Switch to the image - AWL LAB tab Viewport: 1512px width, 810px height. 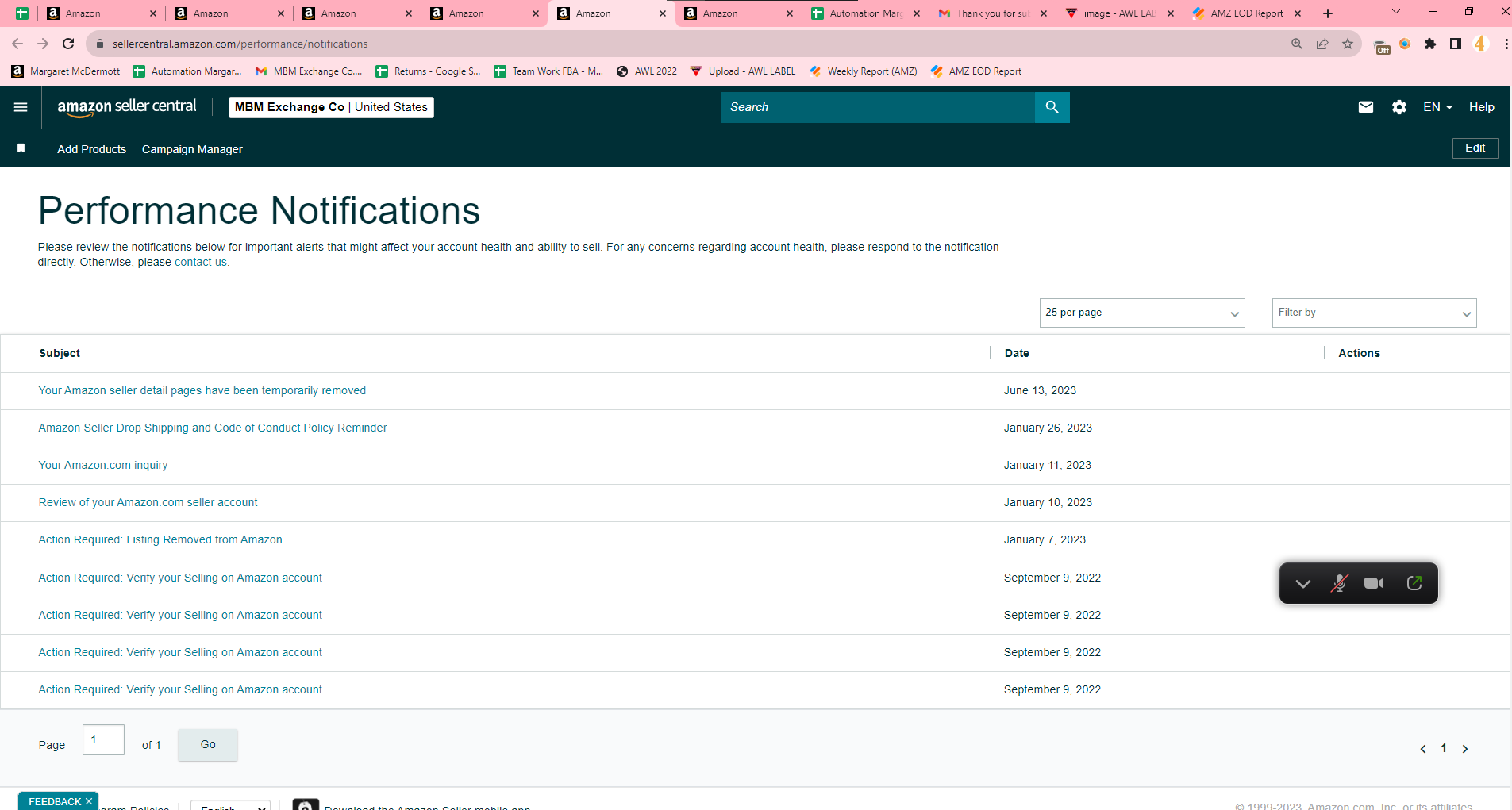[x=1119, y=13]
